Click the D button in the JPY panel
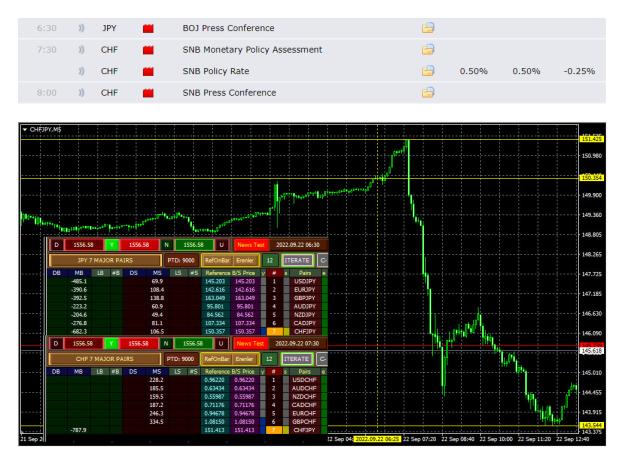The height and width of the screenshot is (465, 625). point(56,245)
